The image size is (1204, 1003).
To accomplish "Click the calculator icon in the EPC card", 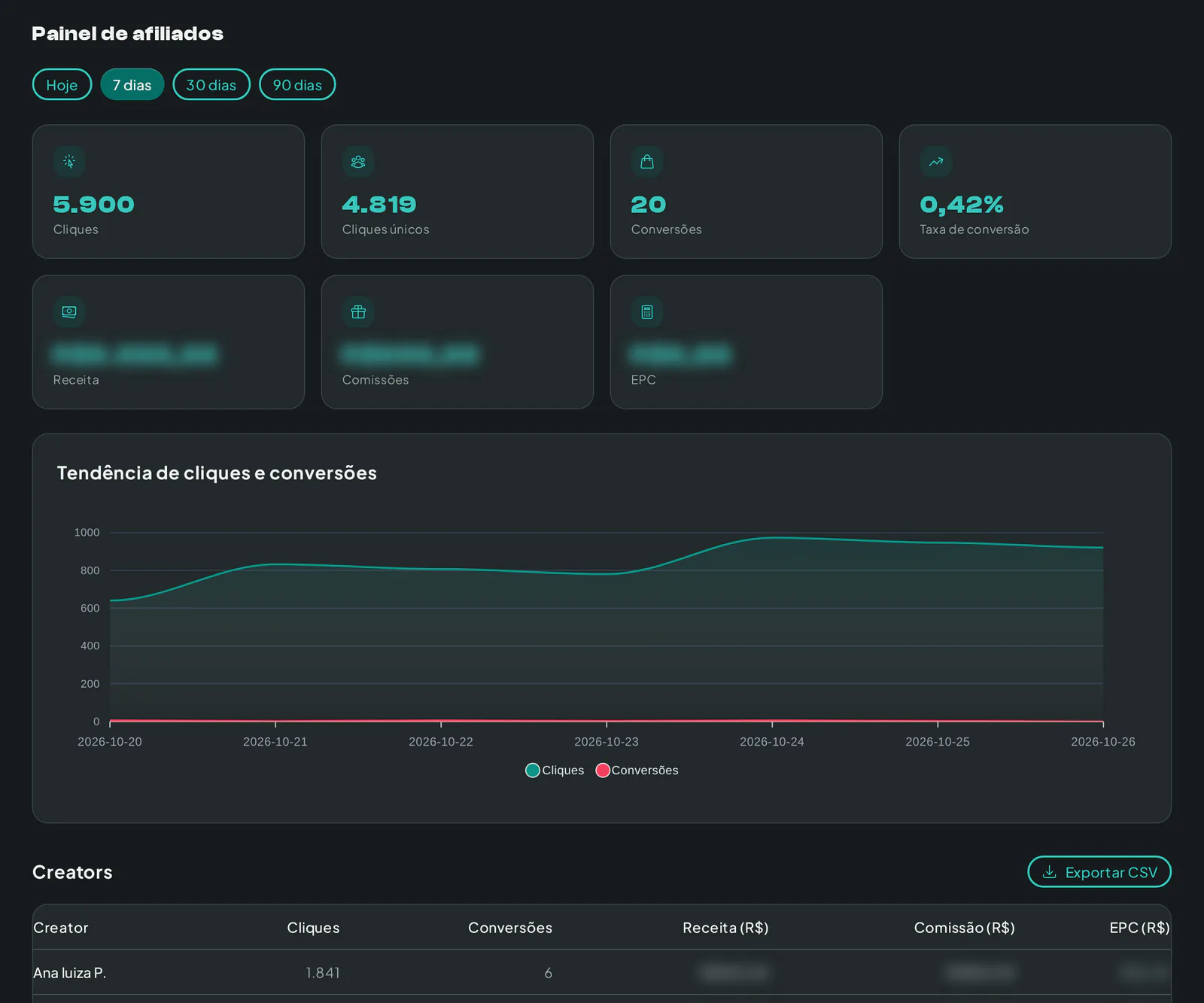I will [x=647, y=312].
